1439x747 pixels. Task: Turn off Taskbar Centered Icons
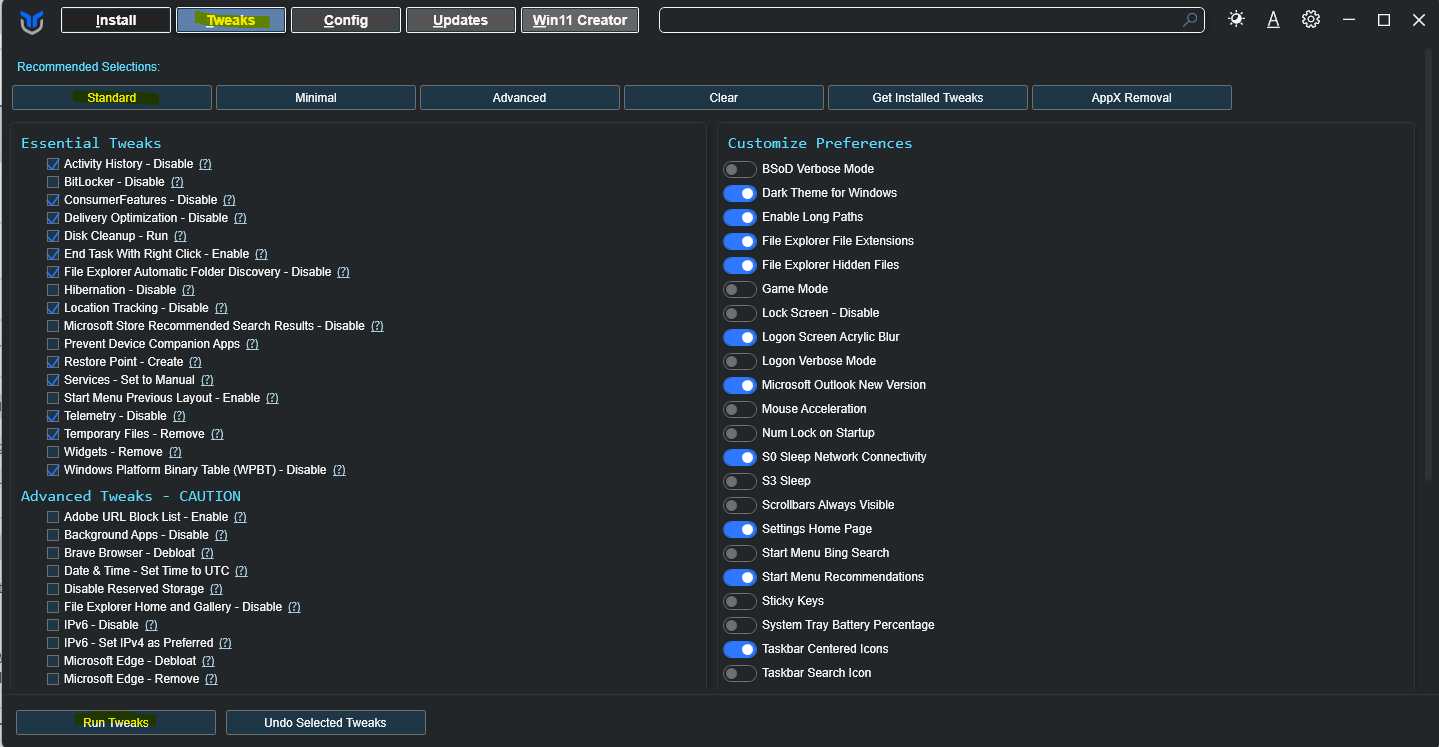[740, 649]
